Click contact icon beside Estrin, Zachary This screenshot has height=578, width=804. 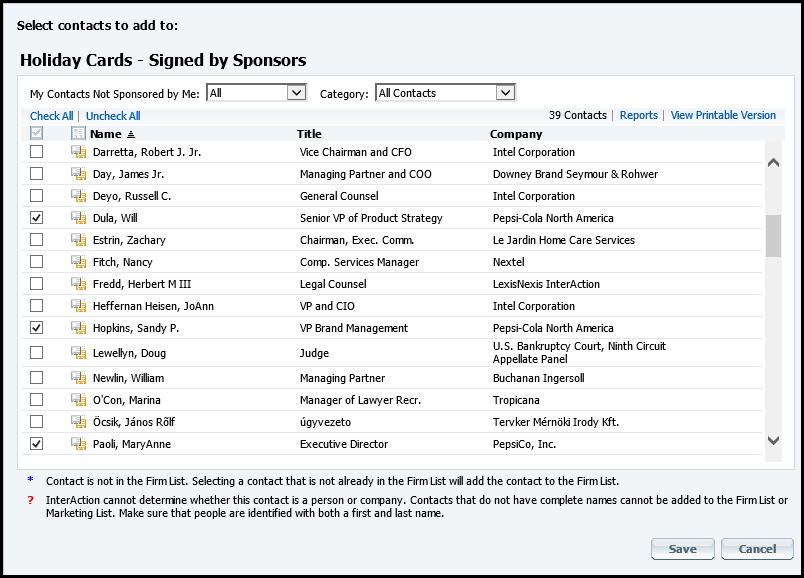(78, 240)
